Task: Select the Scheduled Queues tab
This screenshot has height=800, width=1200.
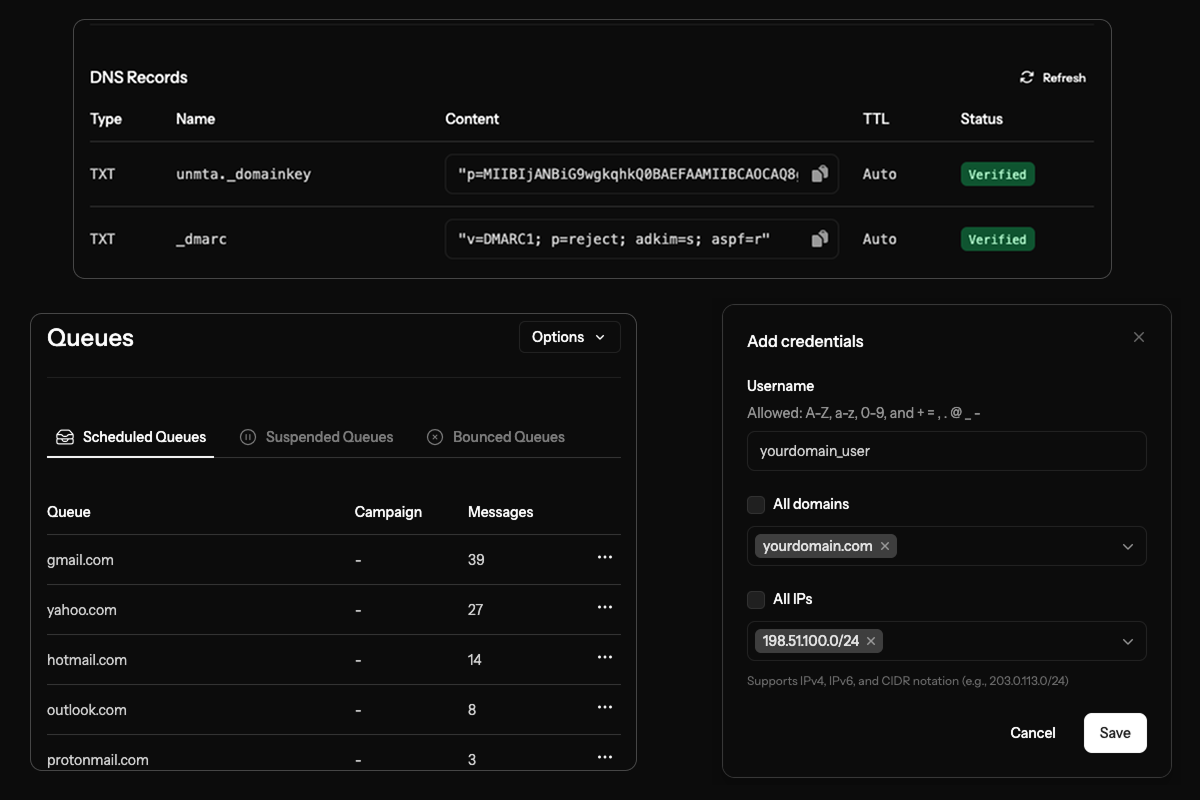Action: pos(131,437)
